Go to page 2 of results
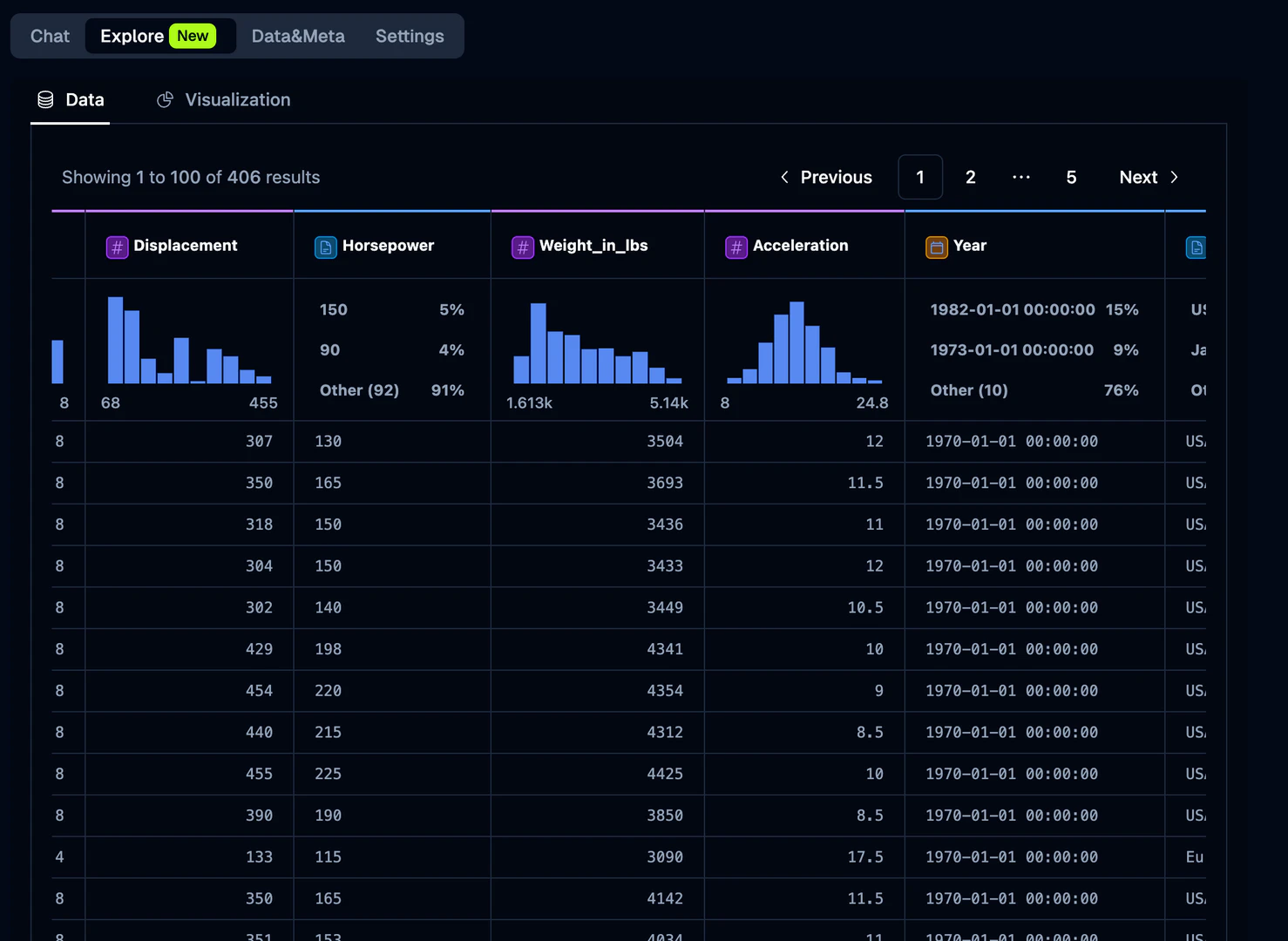 pos(970,177)
